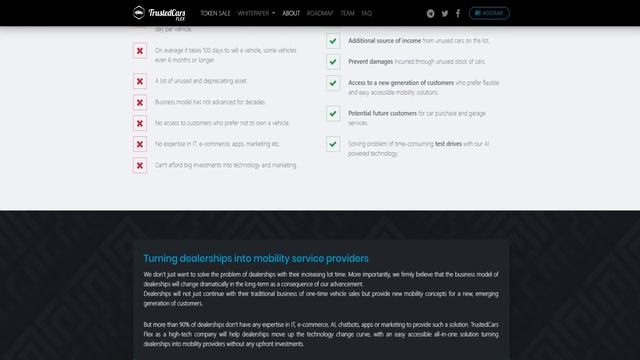The image size is (640, 360).
Task: Click text 'No expertise in IT, e-commerce, apps'
Action: point(217,144)
